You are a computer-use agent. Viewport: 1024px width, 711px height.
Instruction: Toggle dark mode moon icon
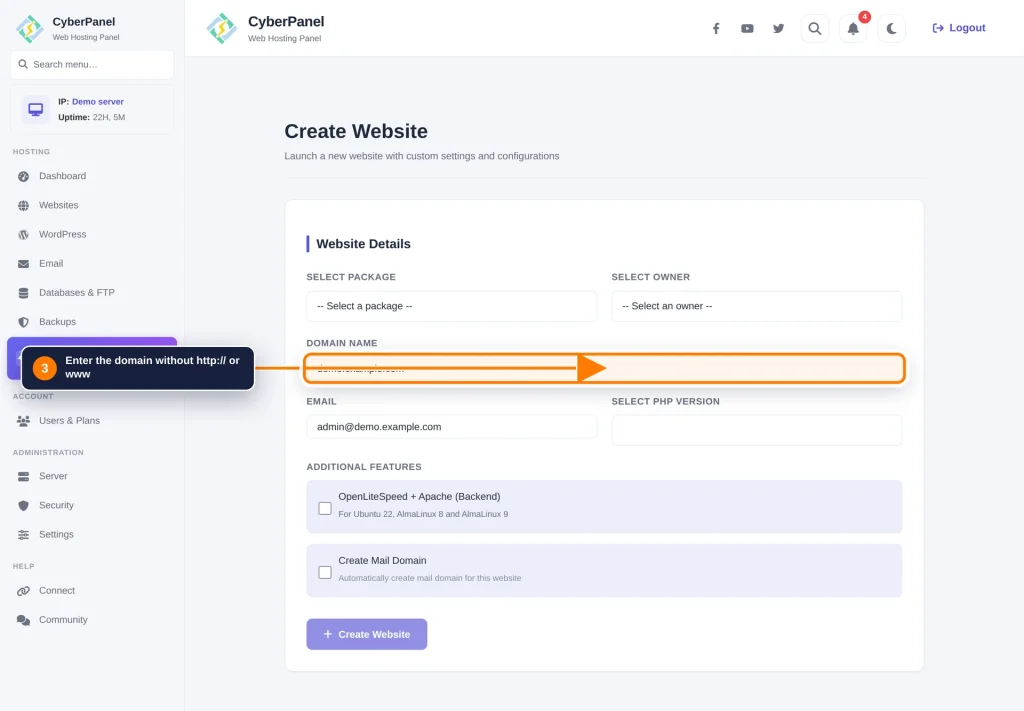(891, 28)
